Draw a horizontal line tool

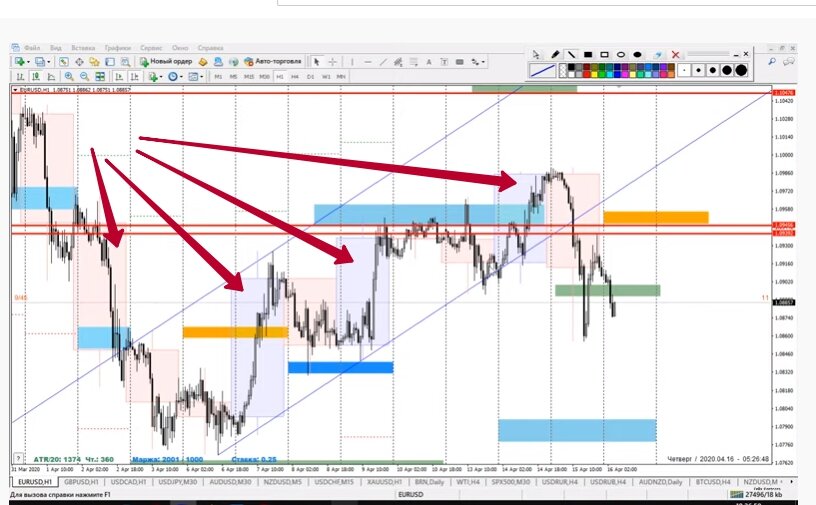tap(368, 61)
